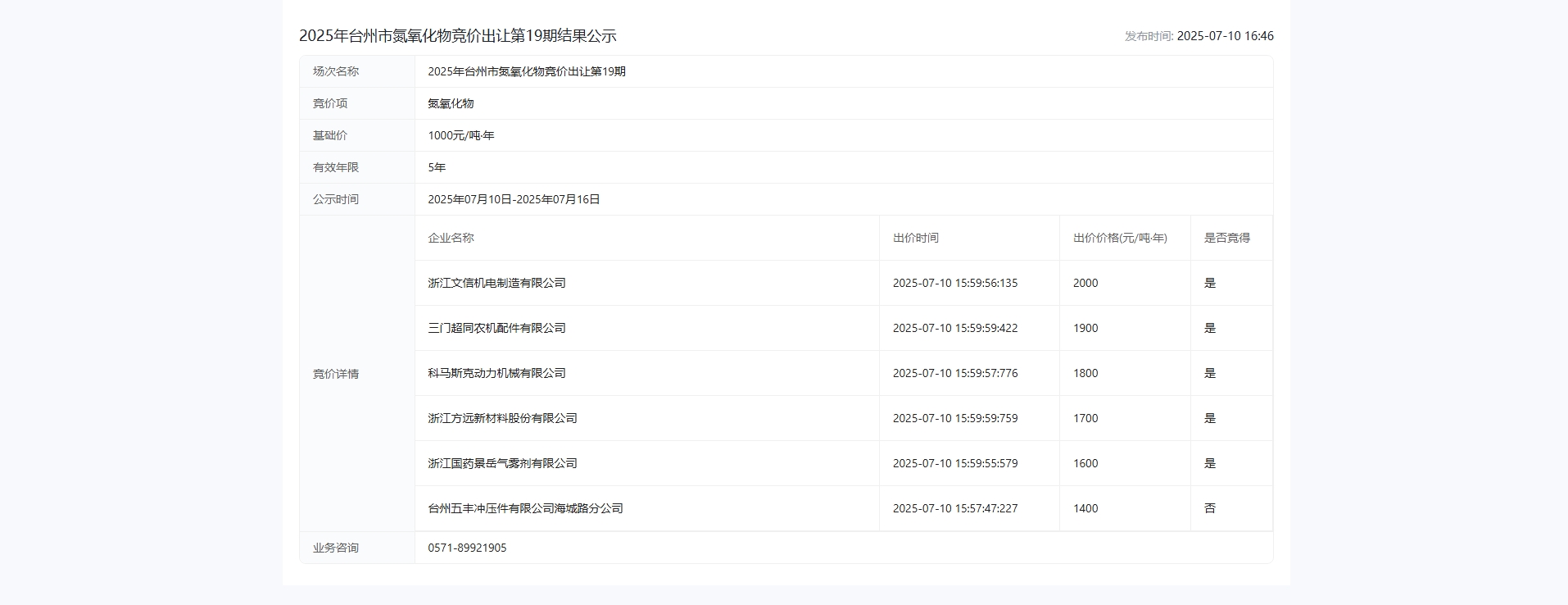Select bid time 2025-07-10 15:59:59:422

[955, 328]
